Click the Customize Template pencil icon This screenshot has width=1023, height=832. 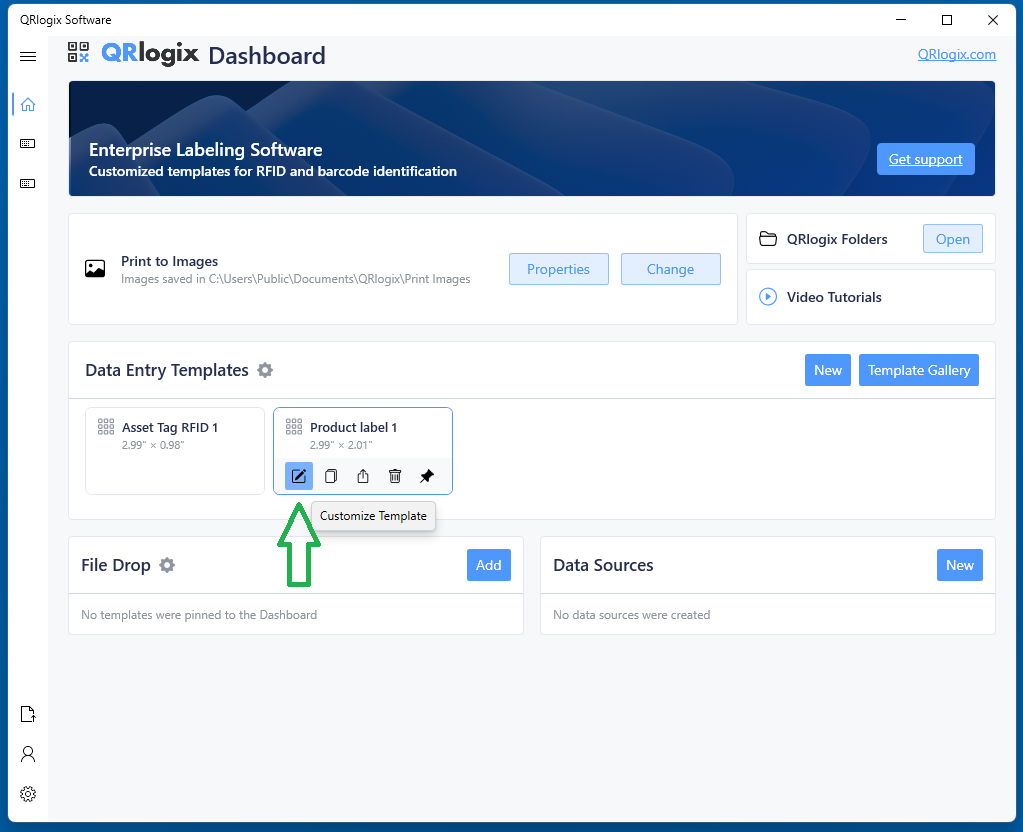(x=298, y=476)
